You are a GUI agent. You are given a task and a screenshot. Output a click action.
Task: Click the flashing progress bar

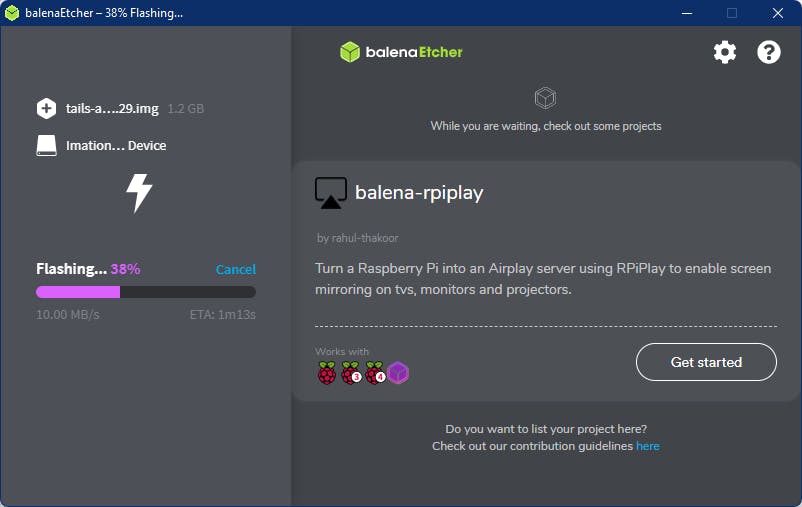tap(146, 292)
